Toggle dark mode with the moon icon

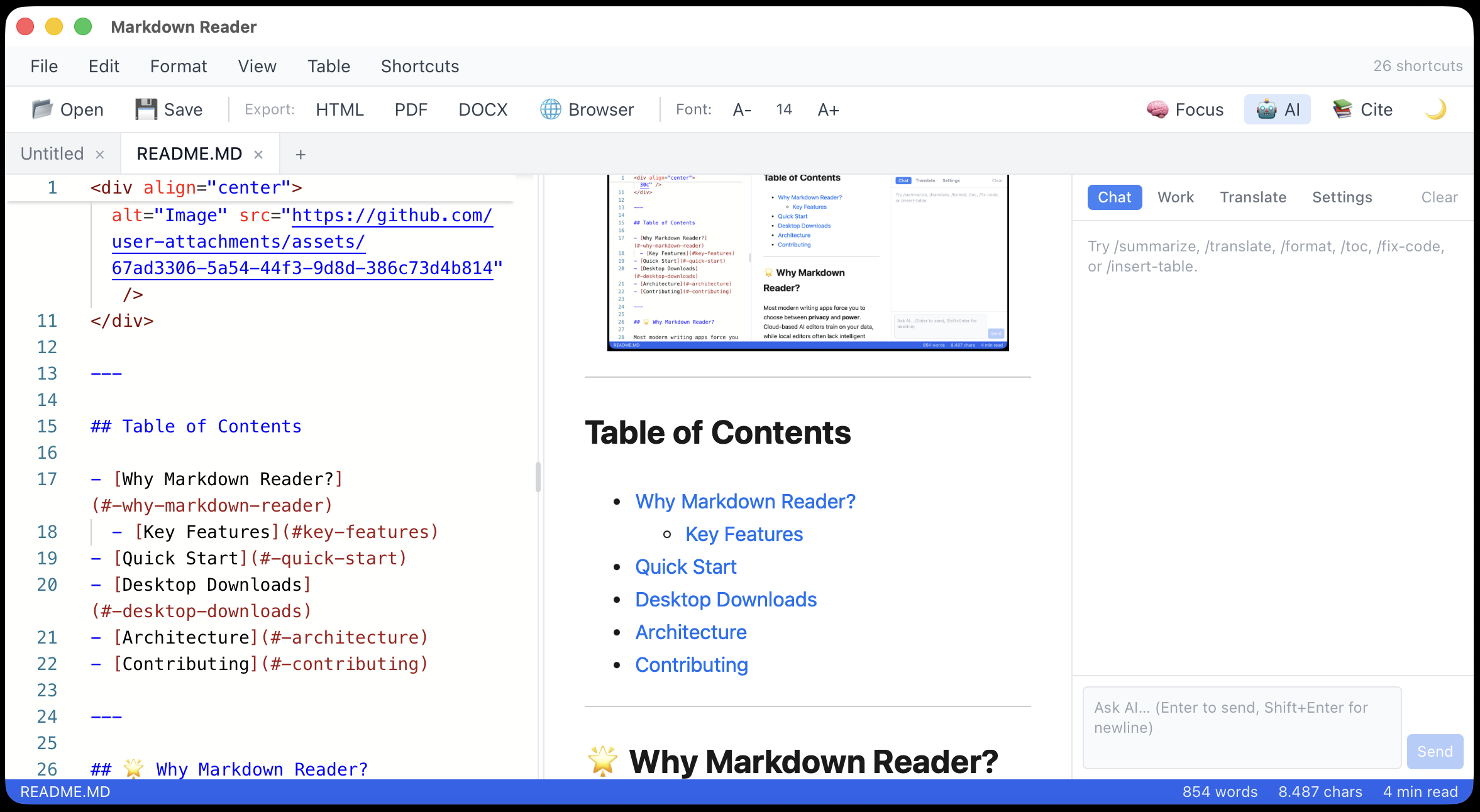tap(1435, 109)
